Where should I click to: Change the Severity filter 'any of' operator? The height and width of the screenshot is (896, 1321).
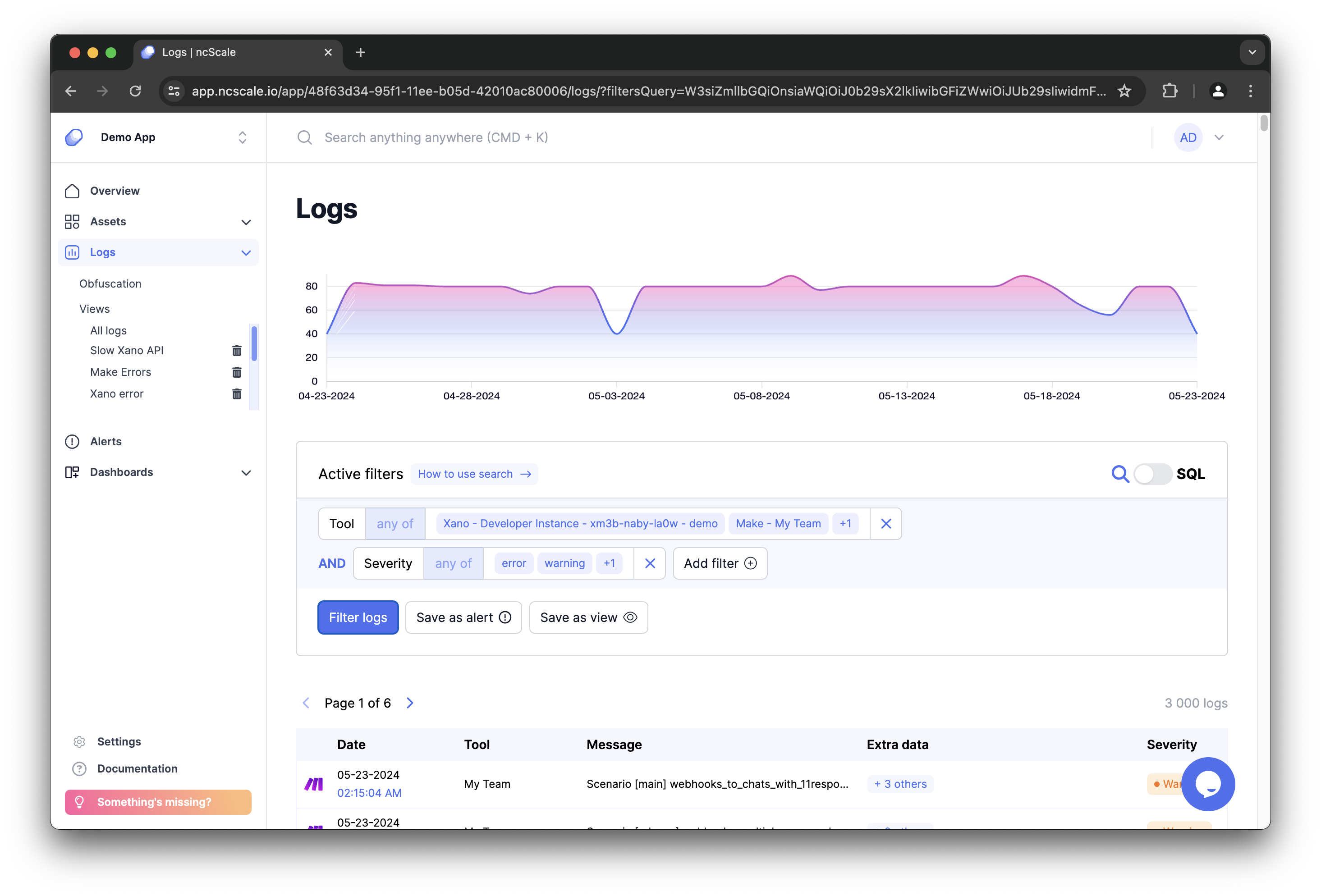tap(454, 564)
